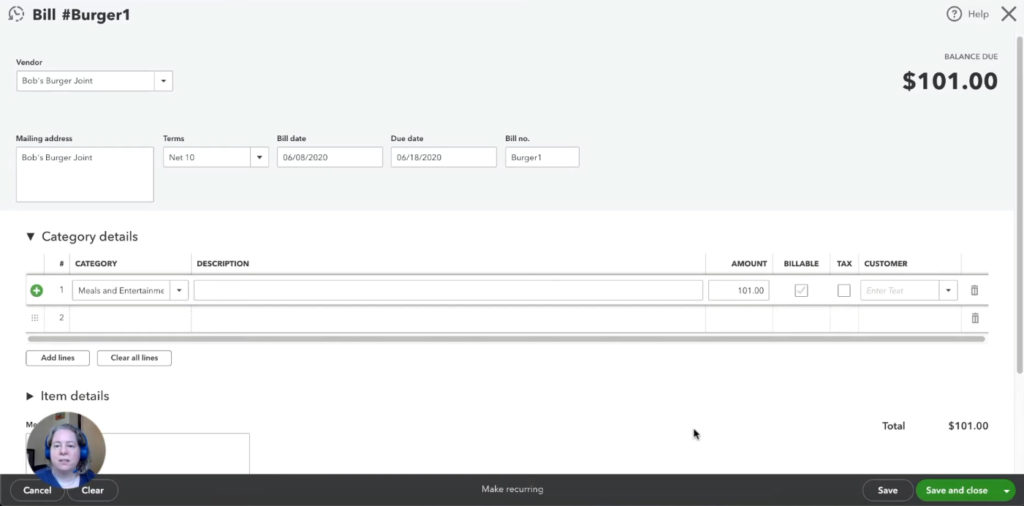Click the Add lines button

(57, 358)
